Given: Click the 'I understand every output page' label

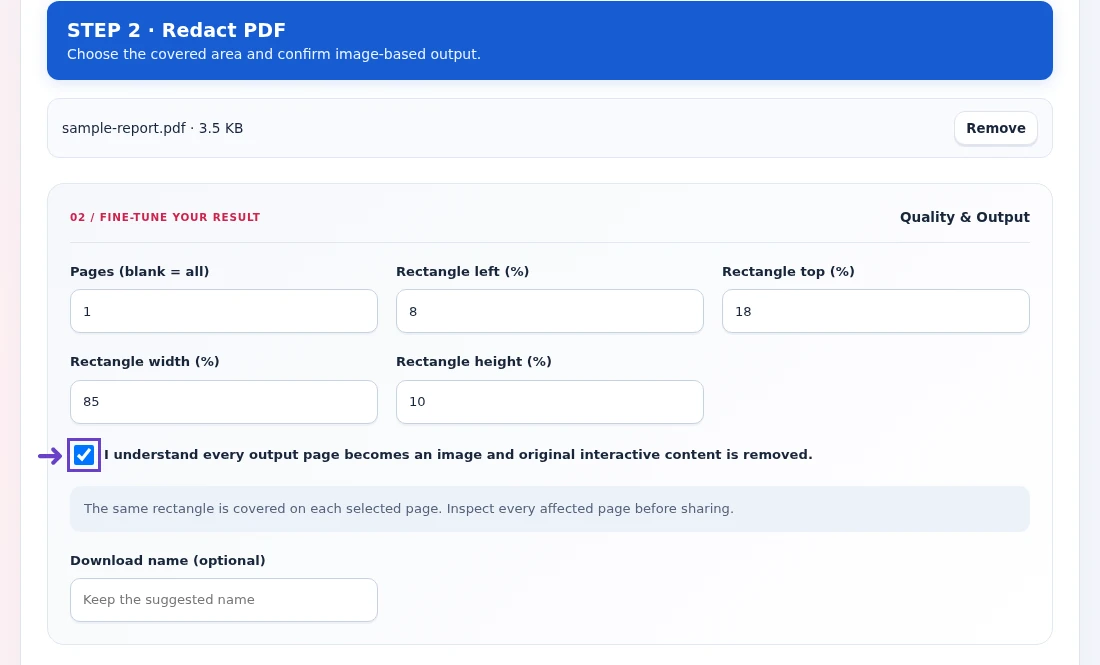Looking at the screenshot, I should tap(458, 455).
